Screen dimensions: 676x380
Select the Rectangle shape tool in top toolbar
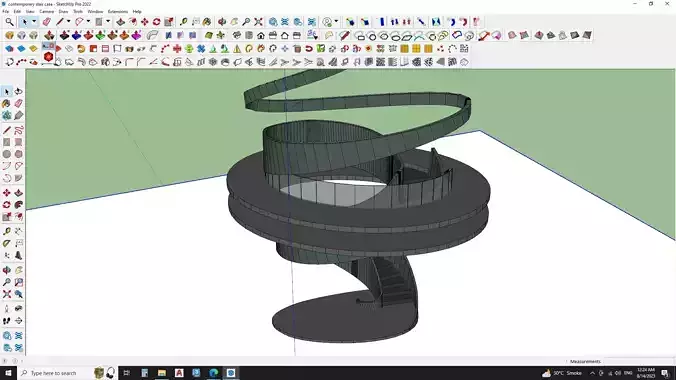click(x=99, y=22)
